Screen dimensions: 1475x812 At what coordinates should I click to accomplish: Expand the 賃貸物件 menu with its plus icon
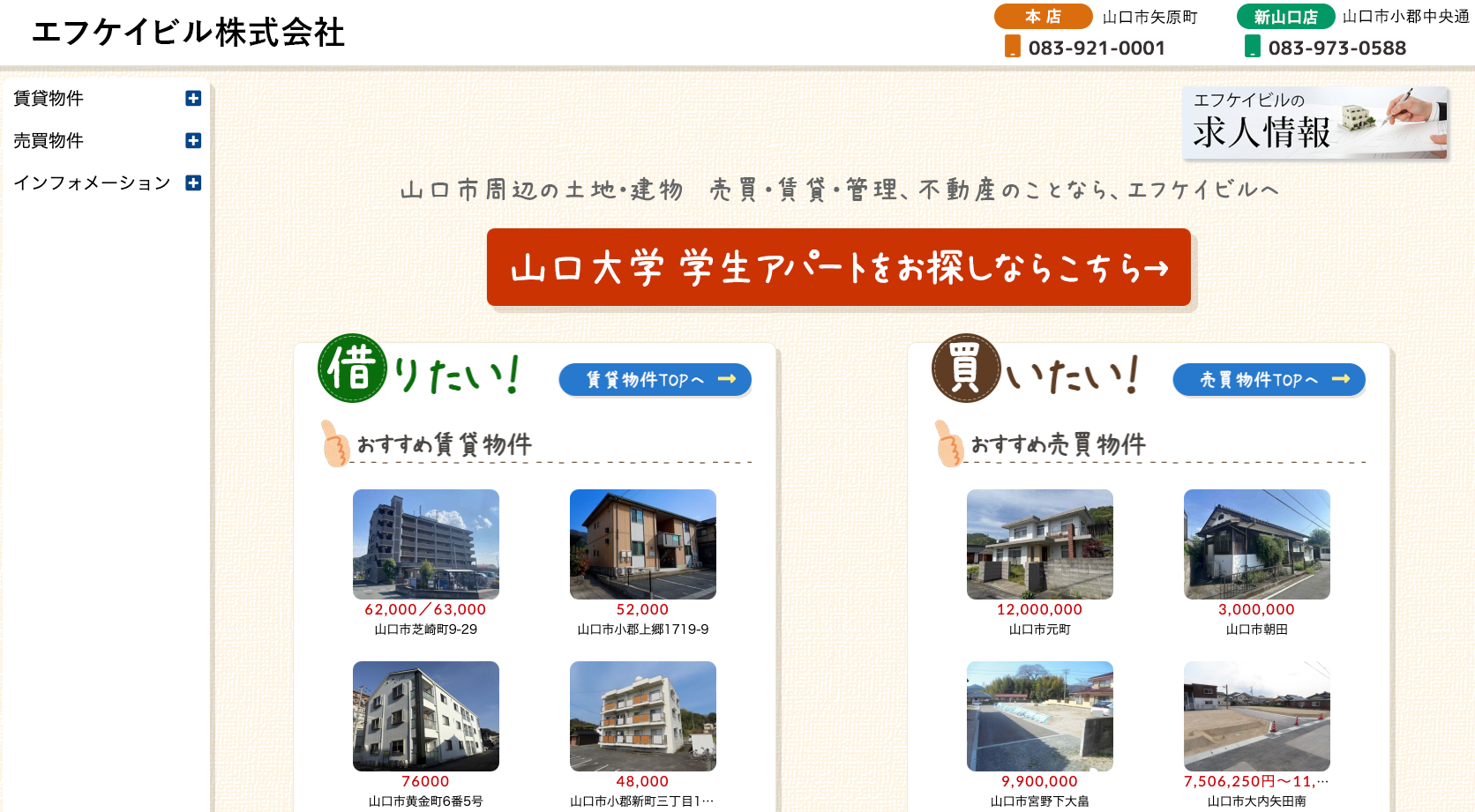(193, 99)
